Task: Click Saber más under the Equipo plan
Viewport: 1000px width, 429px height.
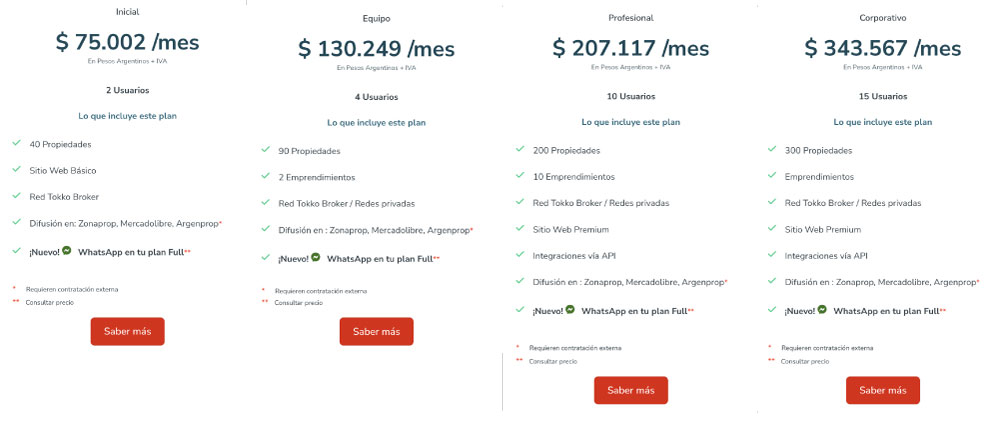Action: [376, 331]
